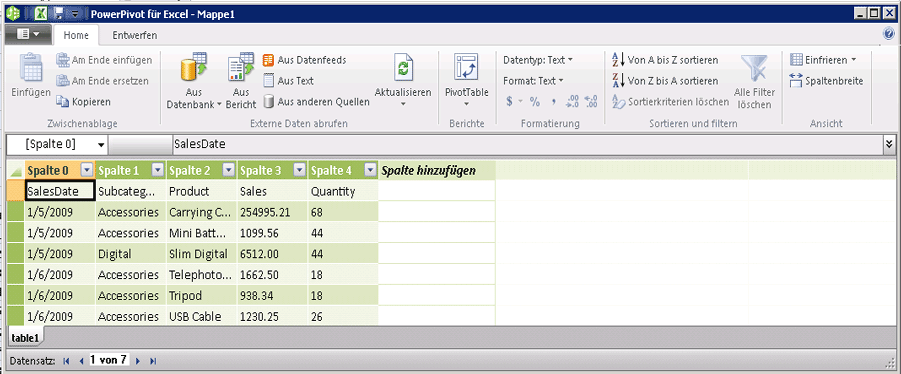Select the Digital subcategory cell
The image size is (901, 374).
coord(130,254)
